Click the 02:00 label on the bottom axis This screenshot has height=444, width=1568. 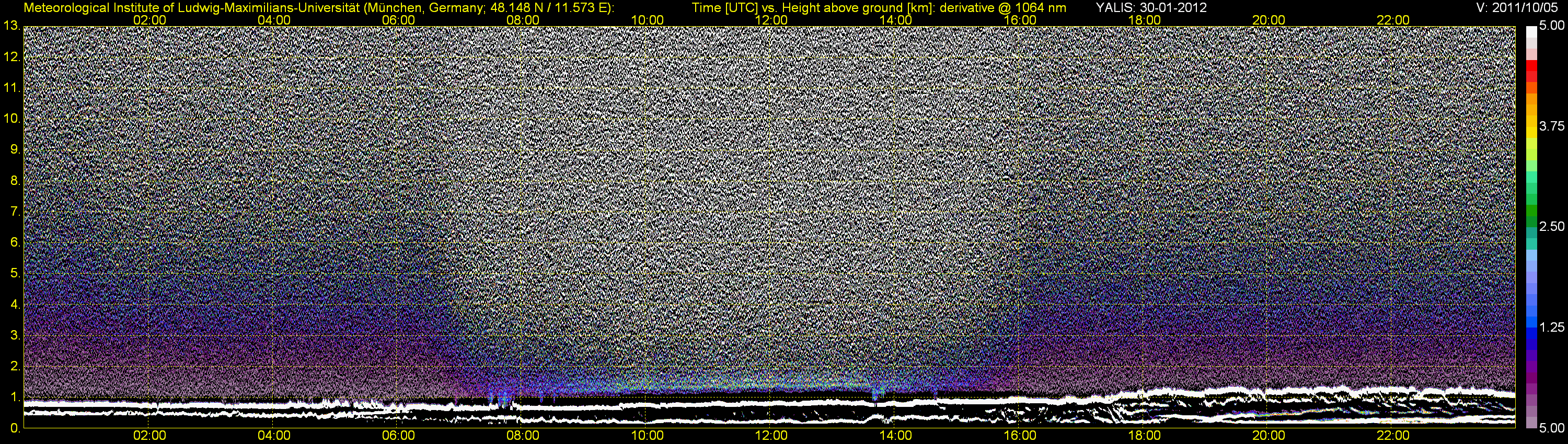coord(149,436)
